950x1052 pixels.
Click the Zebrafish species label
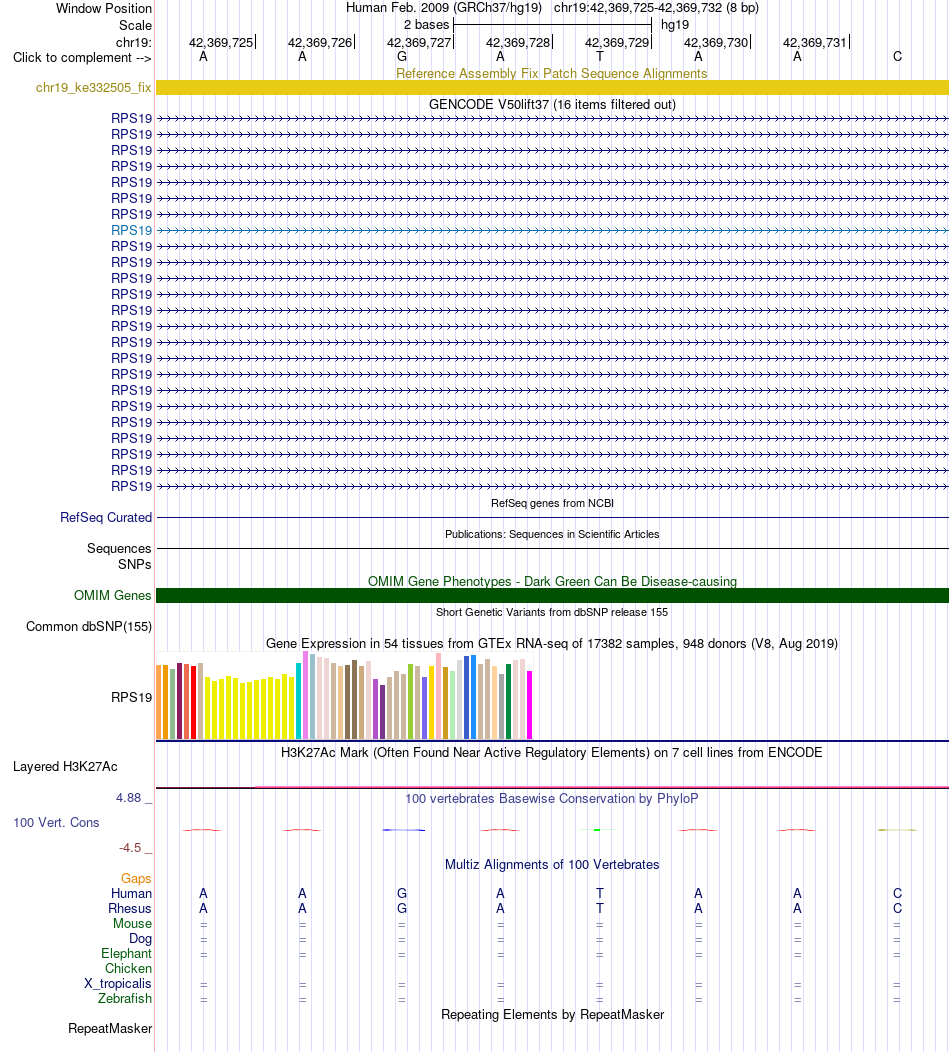click(x=125, y=998)
